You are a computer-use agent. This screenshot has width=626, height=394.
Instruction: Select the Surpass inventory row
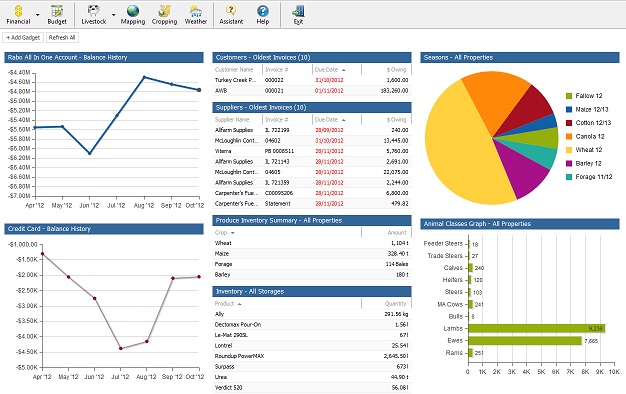point(312,366)
